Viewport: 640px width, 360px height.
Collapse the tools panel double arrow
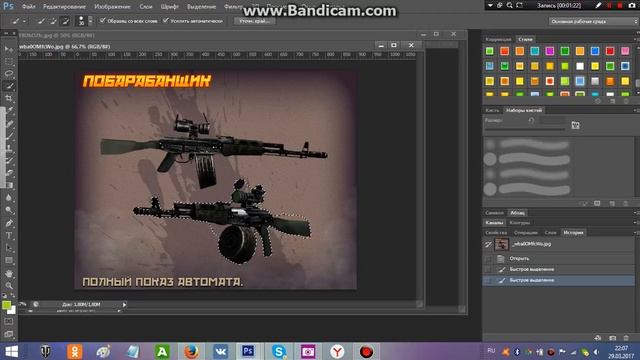[x=6, y=33]
